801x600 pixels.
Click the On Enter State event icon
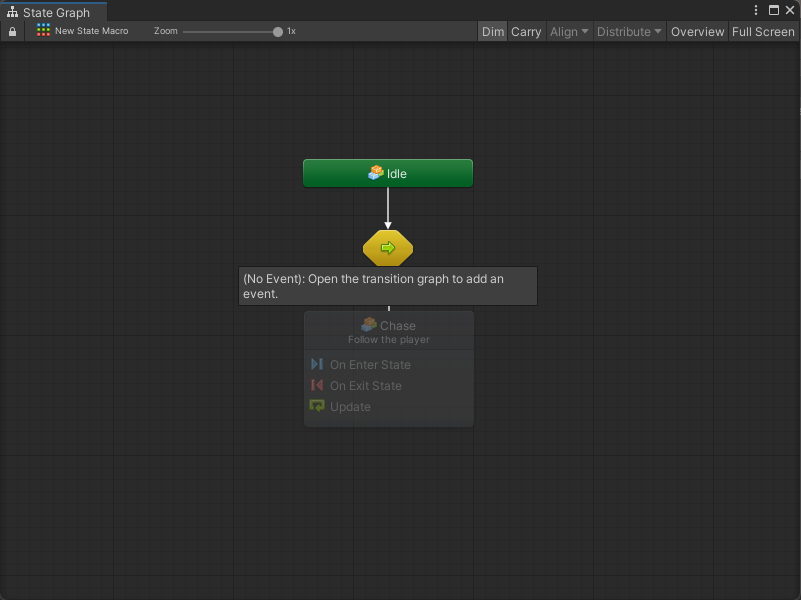(x=317, y=365)
